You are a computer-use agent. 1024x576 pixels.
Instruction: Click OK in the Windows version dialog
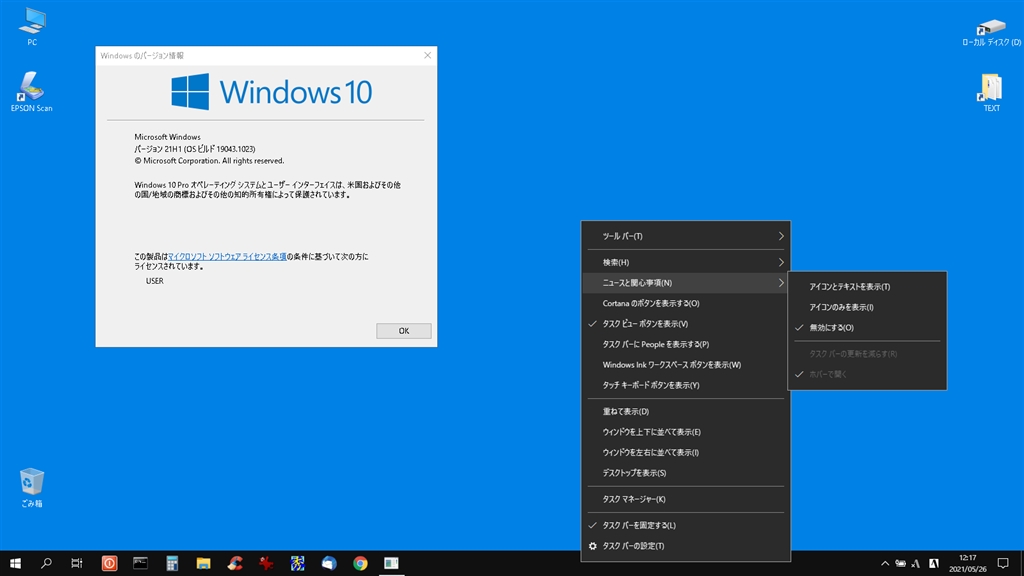pos(403,330)
